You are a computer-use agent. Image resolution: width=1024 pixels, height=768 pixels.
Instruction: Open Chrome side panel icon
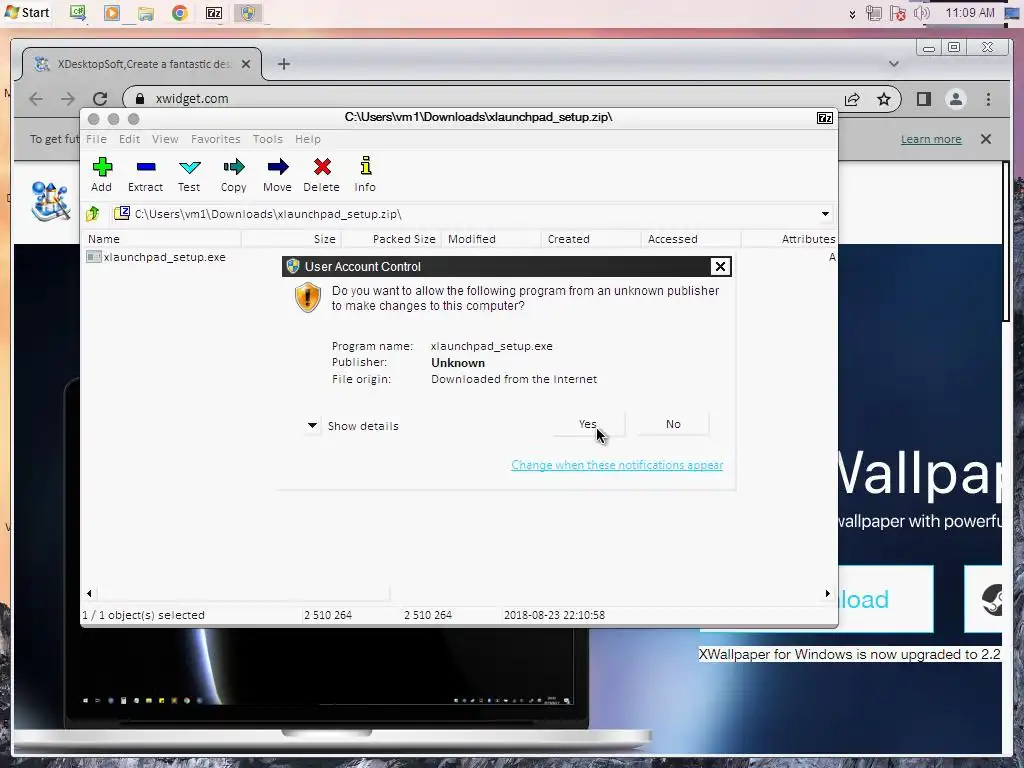point(923,99)
